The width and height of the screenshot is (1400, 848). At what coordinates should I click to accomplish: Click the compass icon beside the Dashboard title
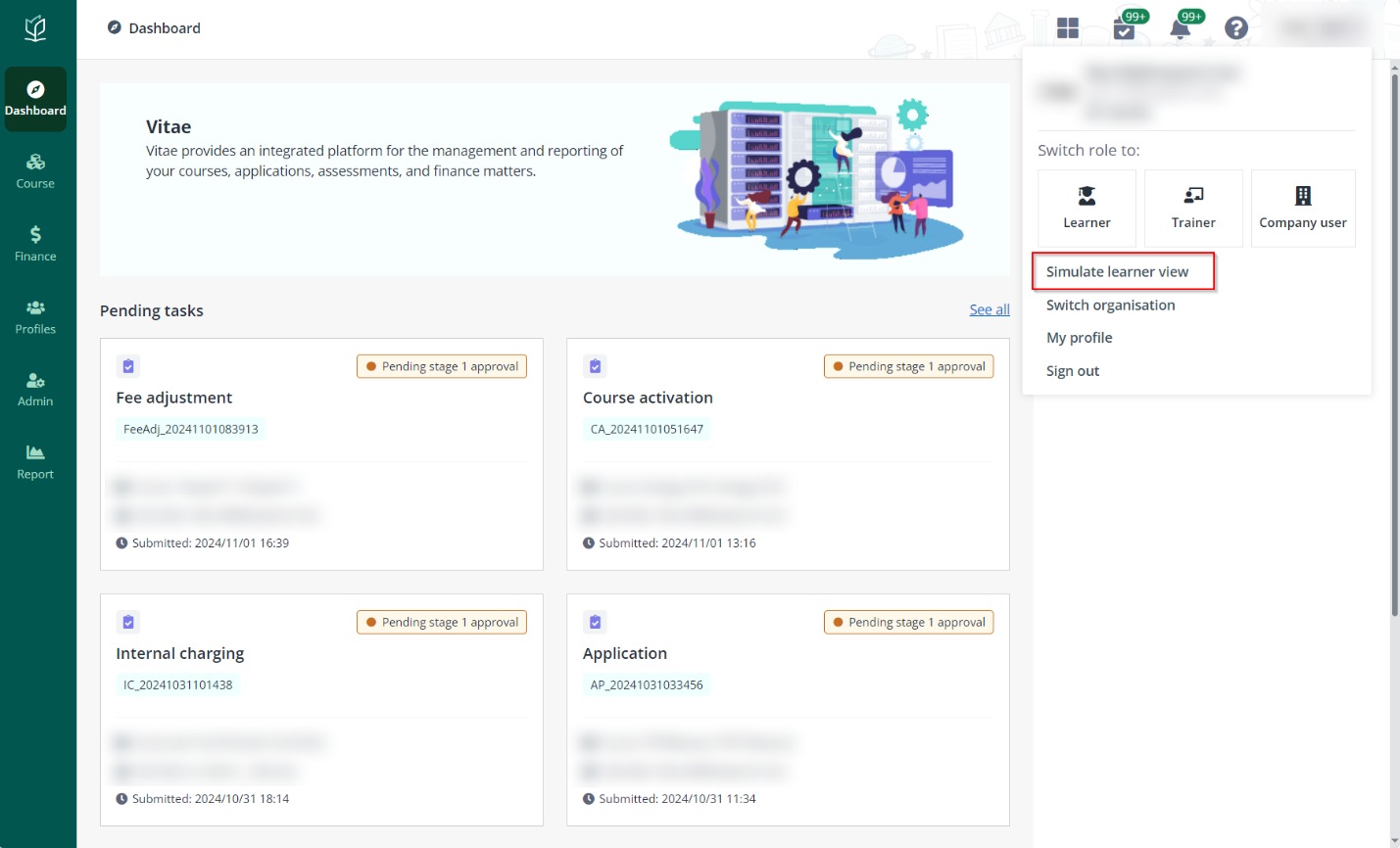click(x=115, y=27)
